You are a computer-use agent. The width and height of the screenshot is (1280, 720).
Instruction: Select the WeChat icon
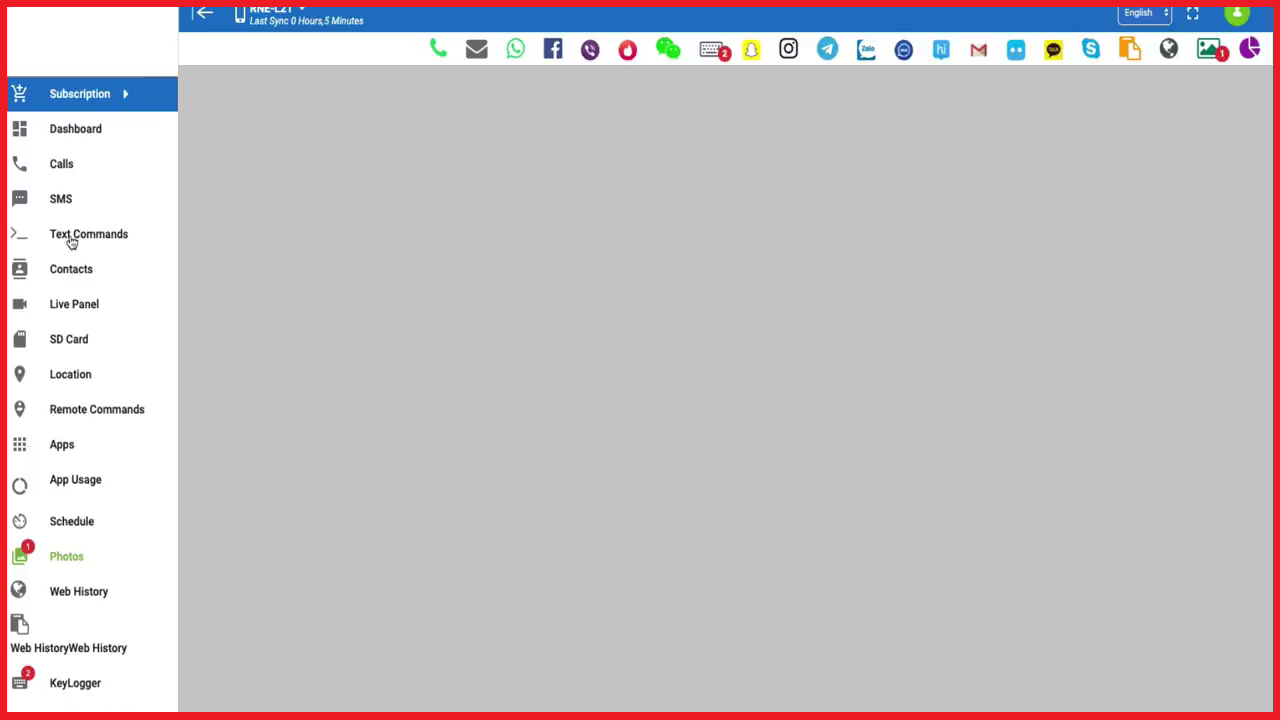pos(667,49)
